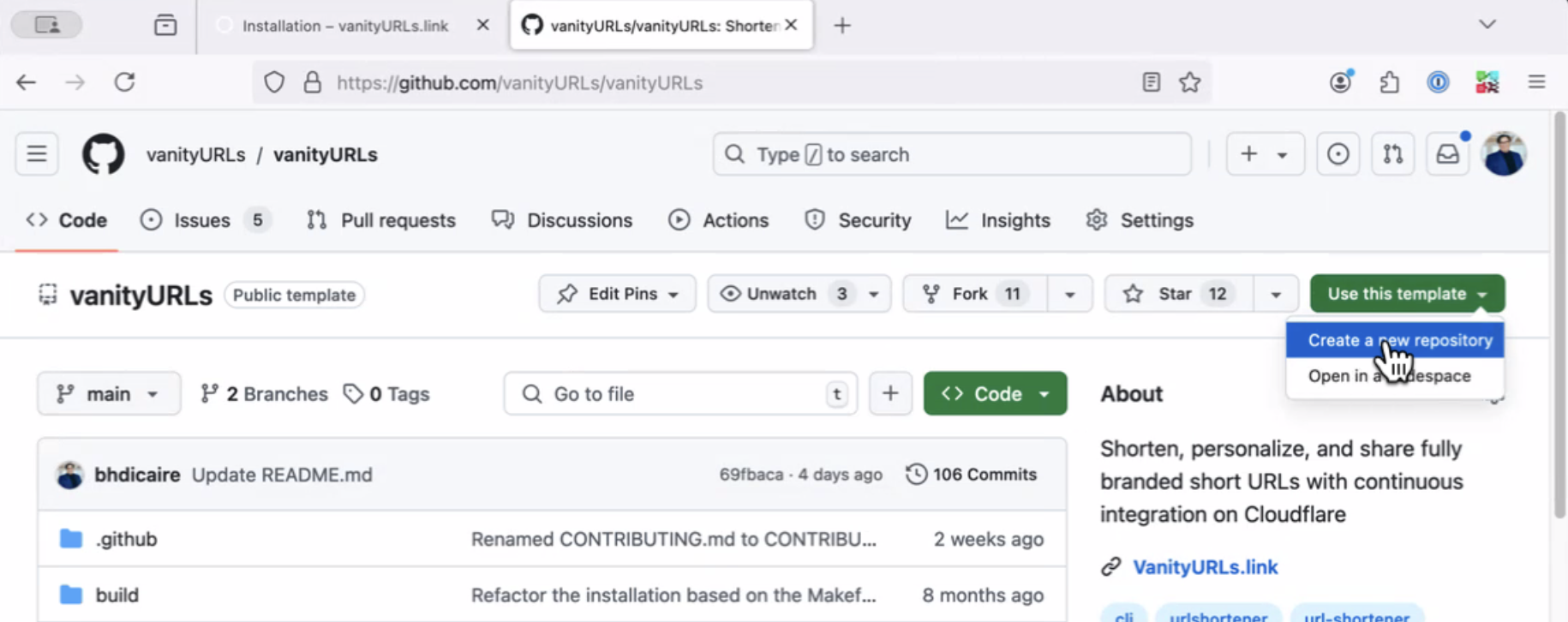Open the Edit Pins dropdown
Viewport: 1568px width, 622px height.
tap(617, 294)
